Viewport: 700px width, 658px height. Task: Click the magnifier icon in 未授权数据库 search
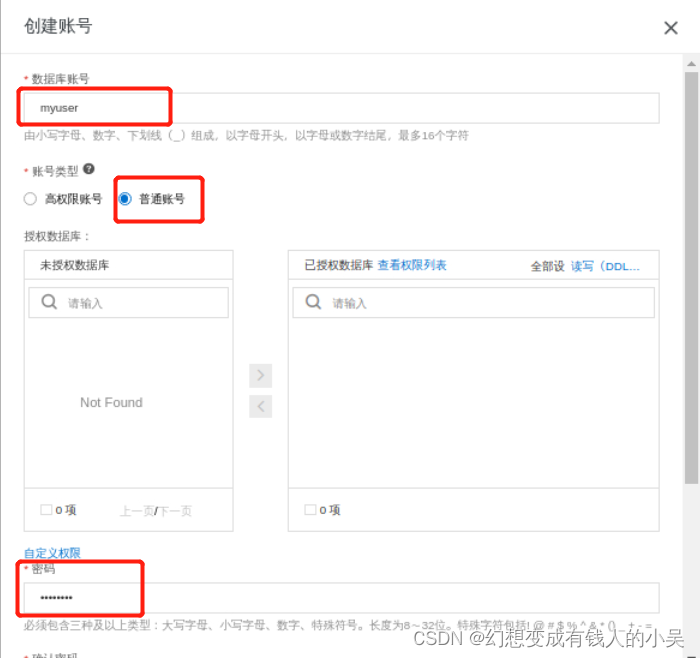coord(49,302)
